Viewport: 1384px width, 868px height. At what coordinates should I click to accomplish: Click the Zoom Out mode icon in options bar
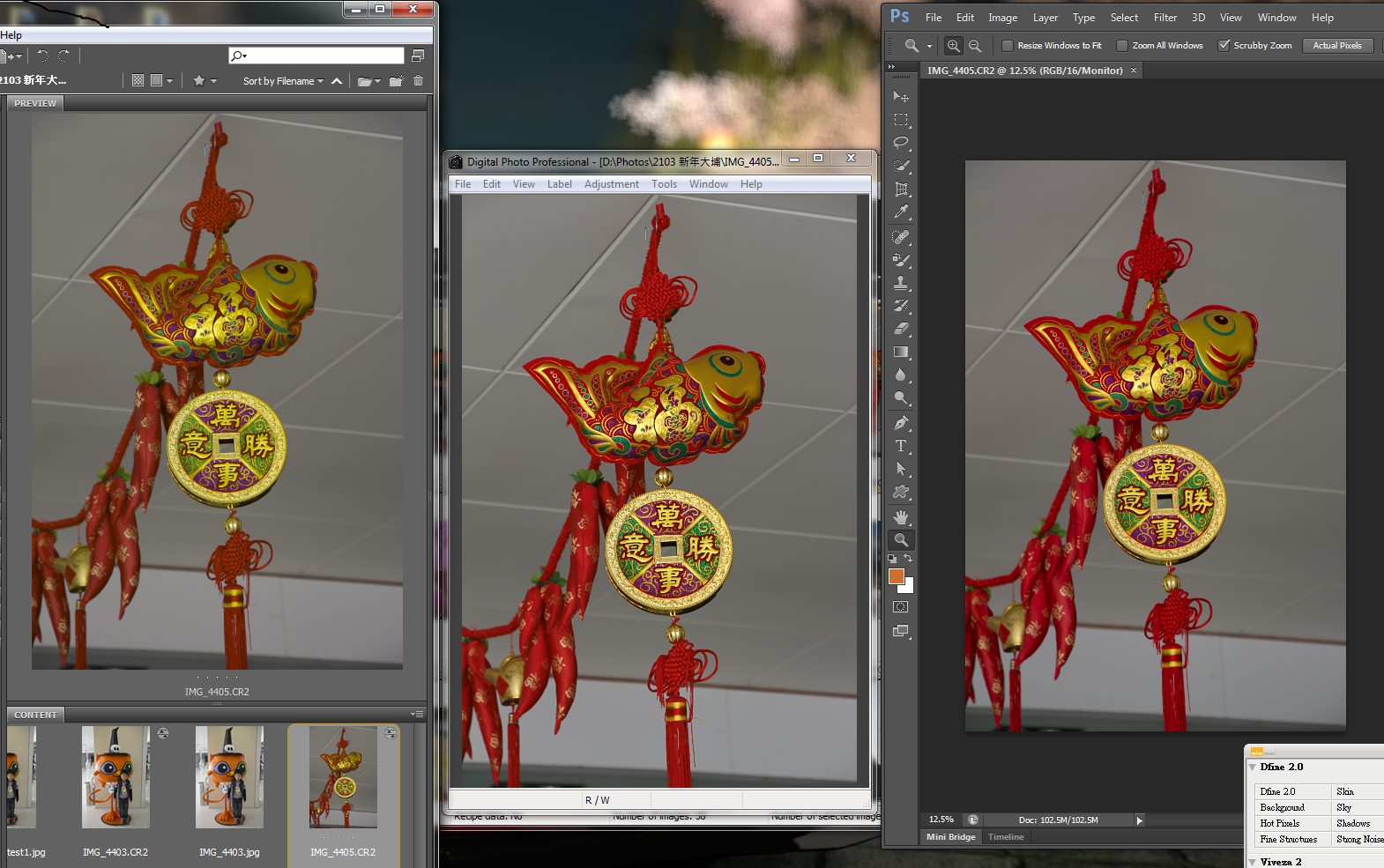[x=975, y=46]
